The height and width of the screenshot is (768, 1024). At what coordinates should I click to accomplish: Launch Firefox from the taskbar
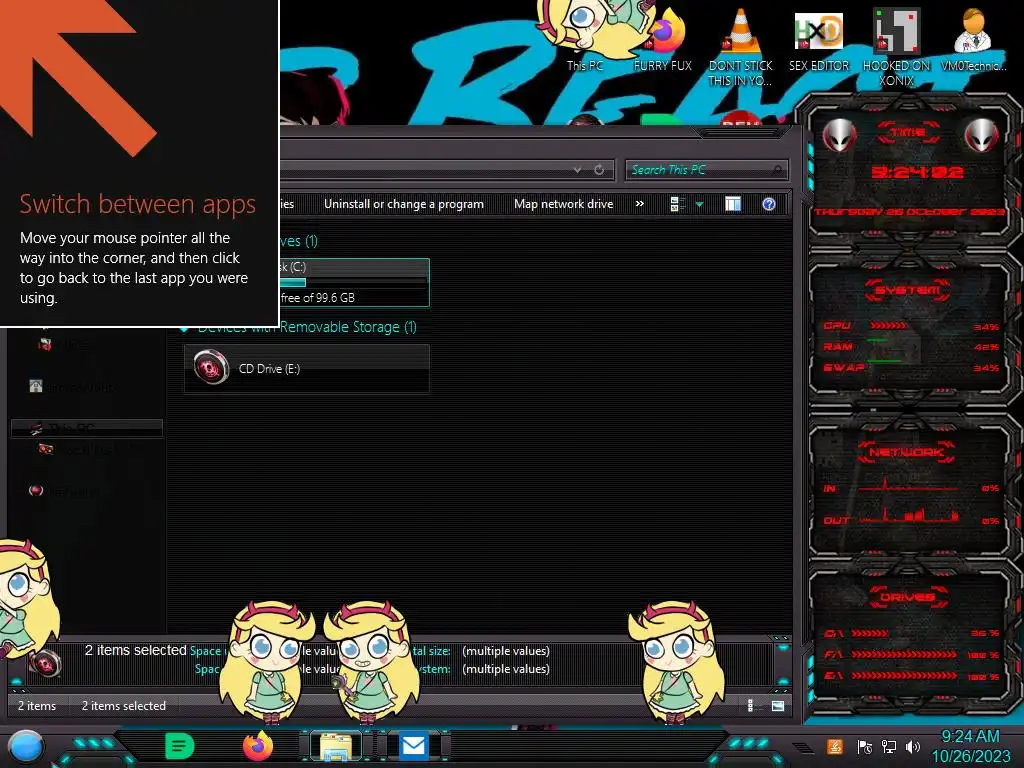coord(258,746)
